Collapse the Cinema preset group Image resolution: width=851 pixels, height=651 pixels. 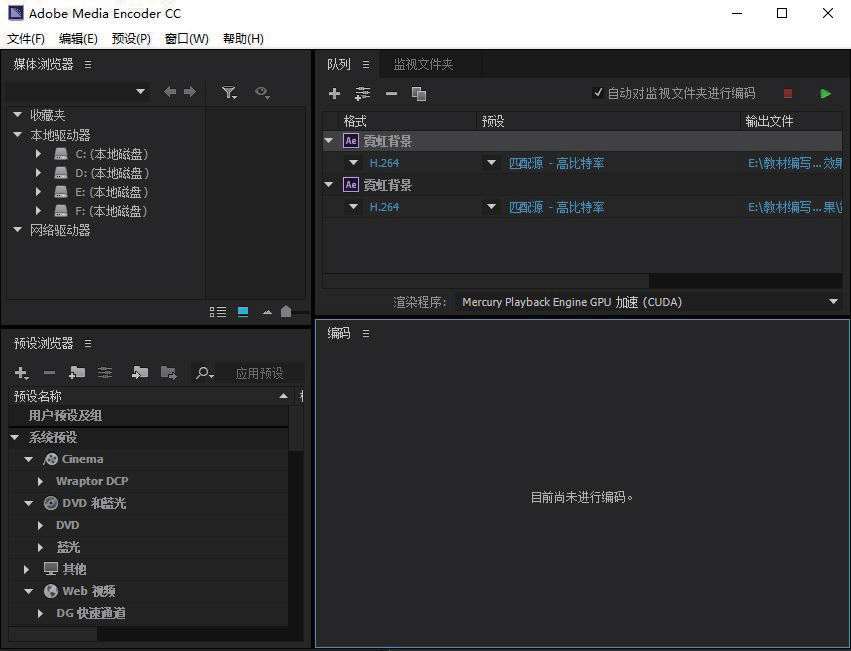click(x=29, y=459)
